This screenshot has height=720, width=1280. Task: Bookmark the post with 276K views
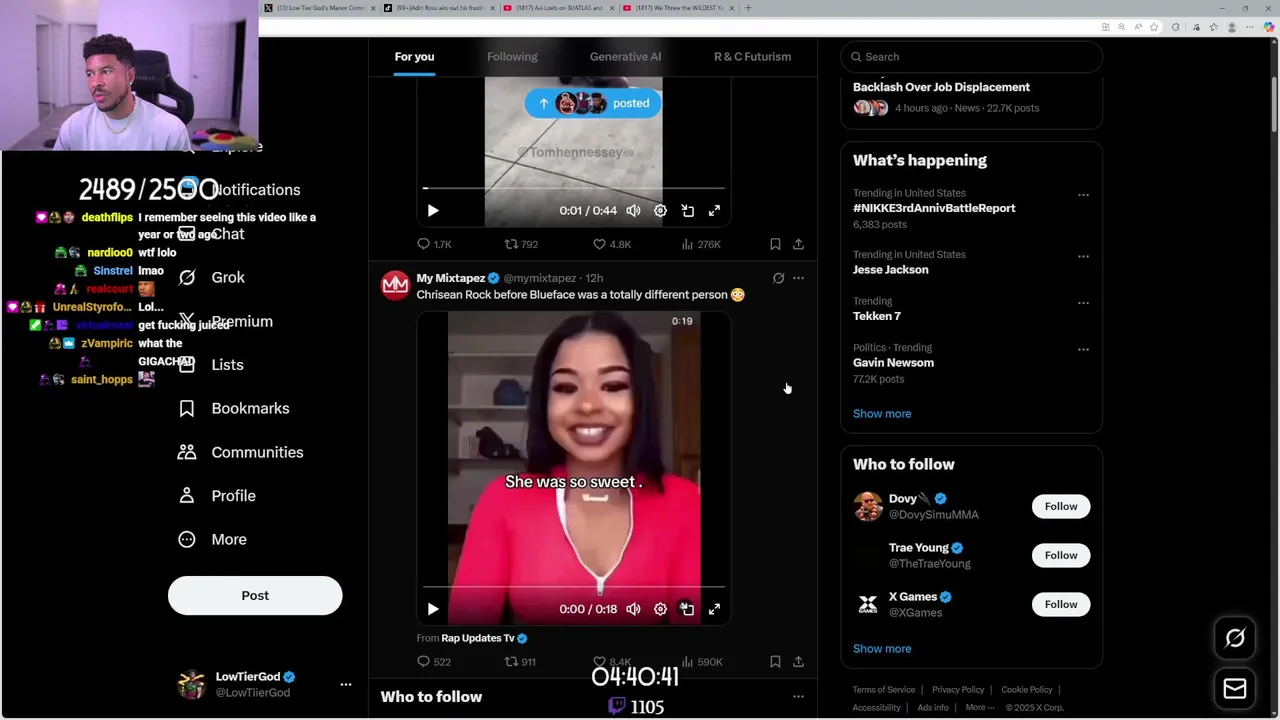775,244
